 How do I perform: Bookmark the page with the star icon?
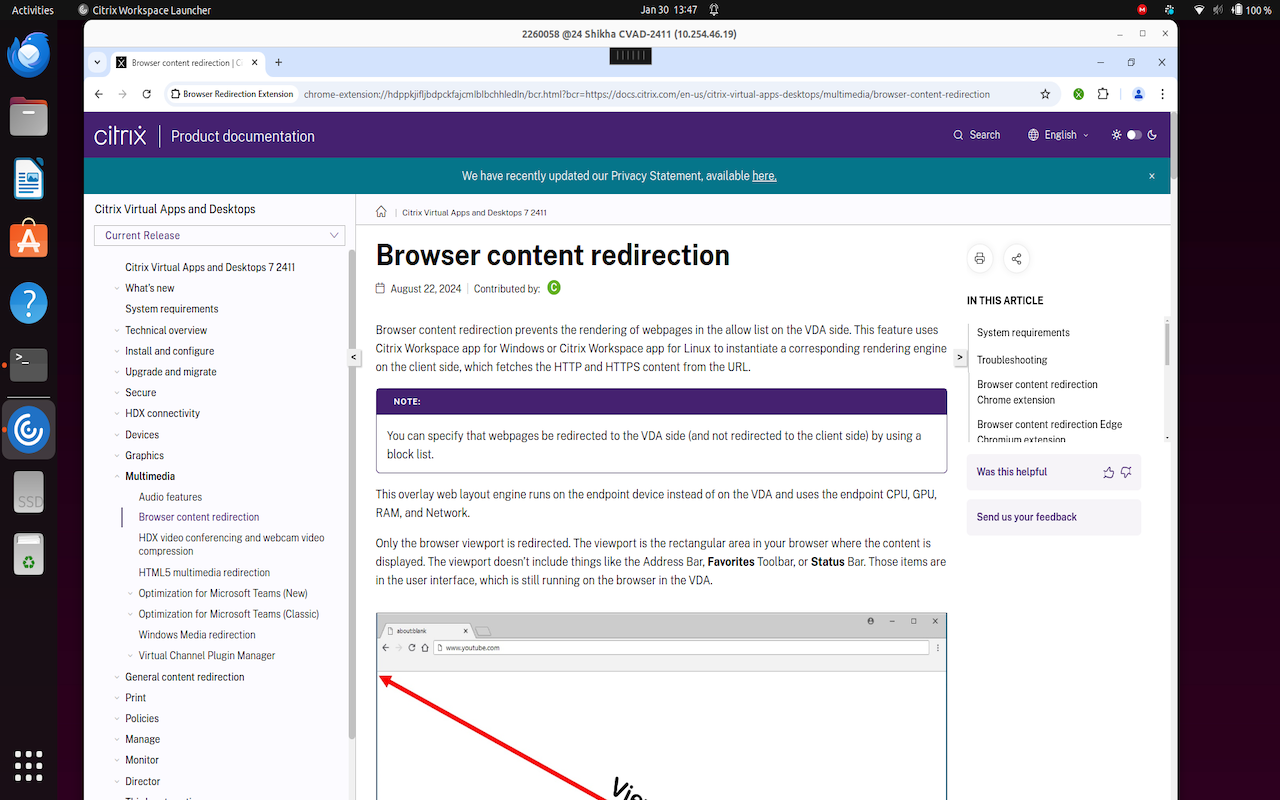(x=1045, y=93)
